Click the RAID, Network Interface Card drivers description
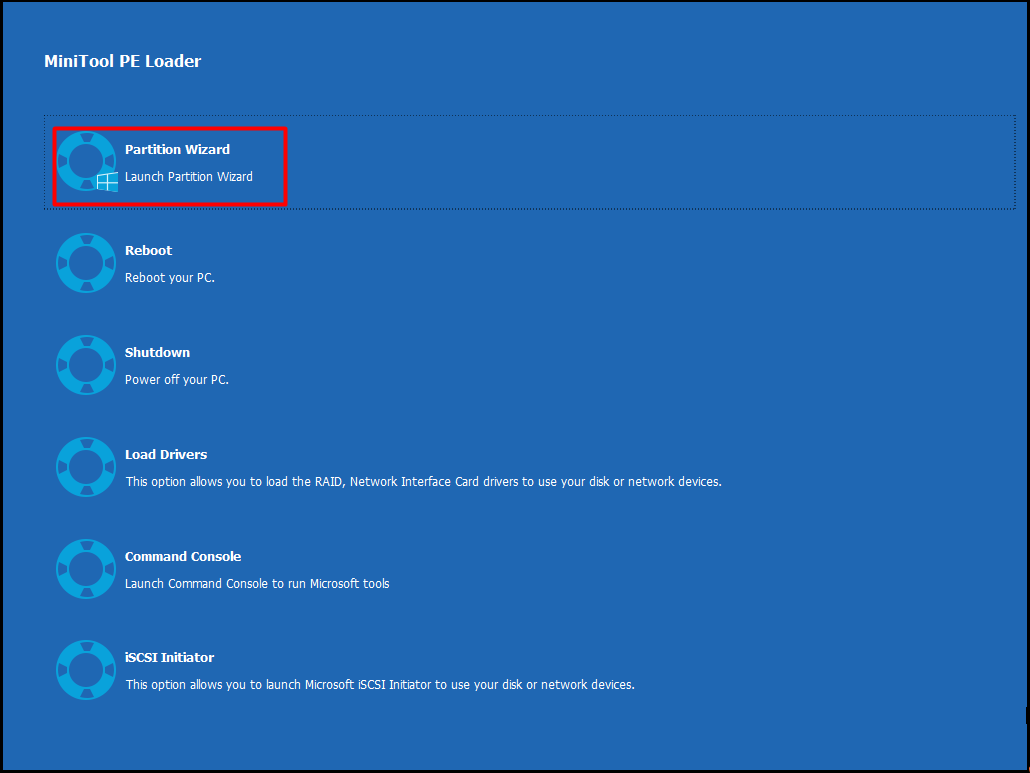The width and height of the screenshot is (1030, 773). click(424, 482)
